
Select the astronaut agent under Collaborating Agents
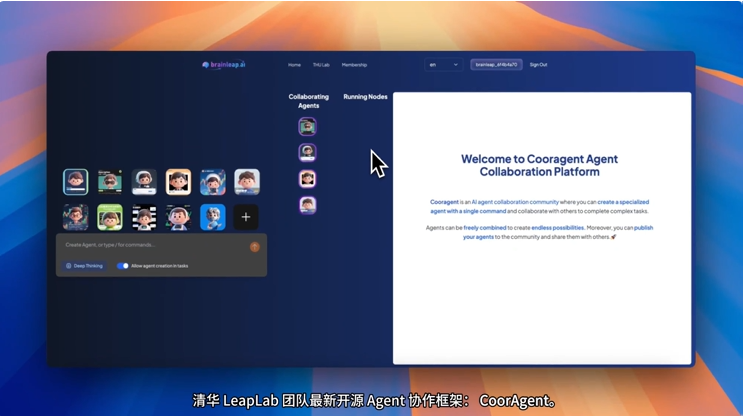tap(307, 153)
